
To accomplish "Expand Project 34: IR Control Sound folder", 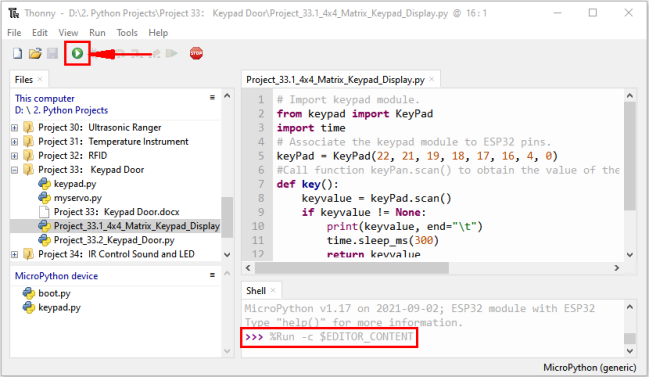I will [15, 254].
